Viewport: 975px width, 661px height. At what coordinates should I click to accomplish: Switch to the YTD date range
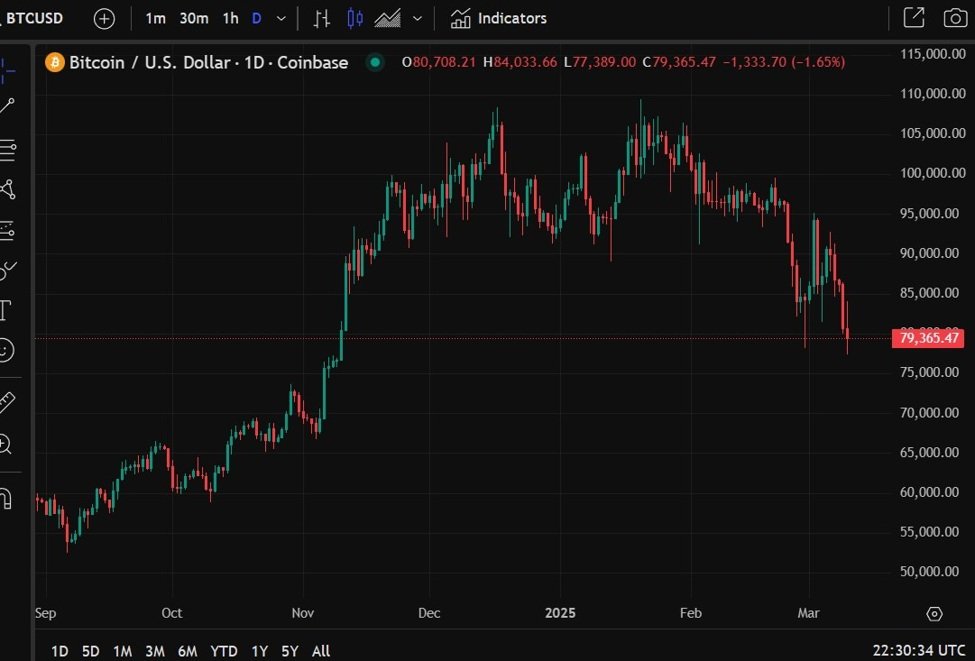point(224,651)
